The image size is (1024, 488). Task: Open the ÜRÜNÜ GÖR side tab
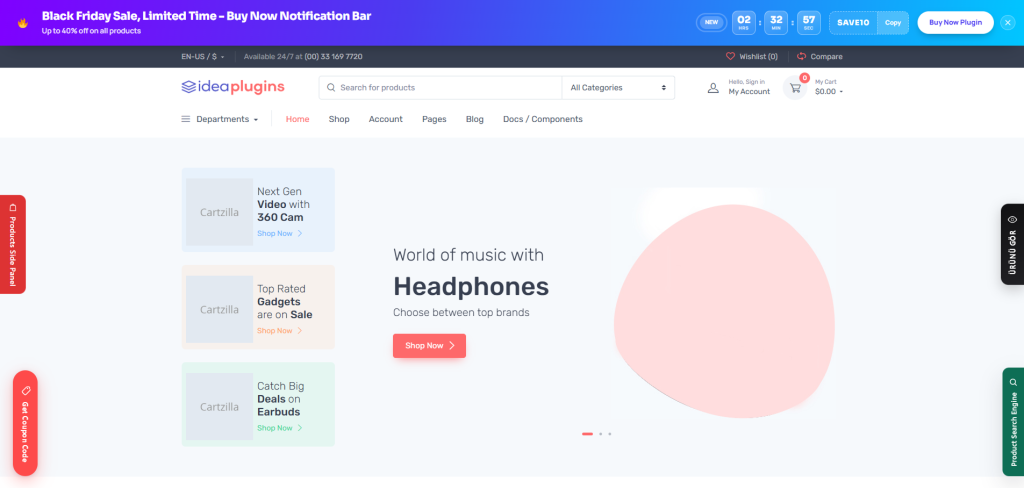point(1012,244)
